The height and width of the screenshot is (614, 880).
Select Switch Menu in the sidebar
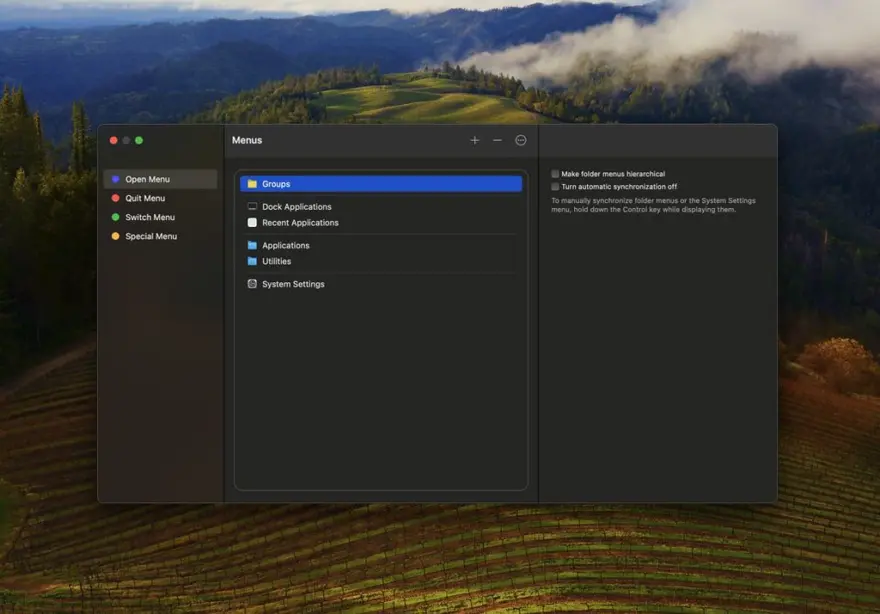point(161,217)
